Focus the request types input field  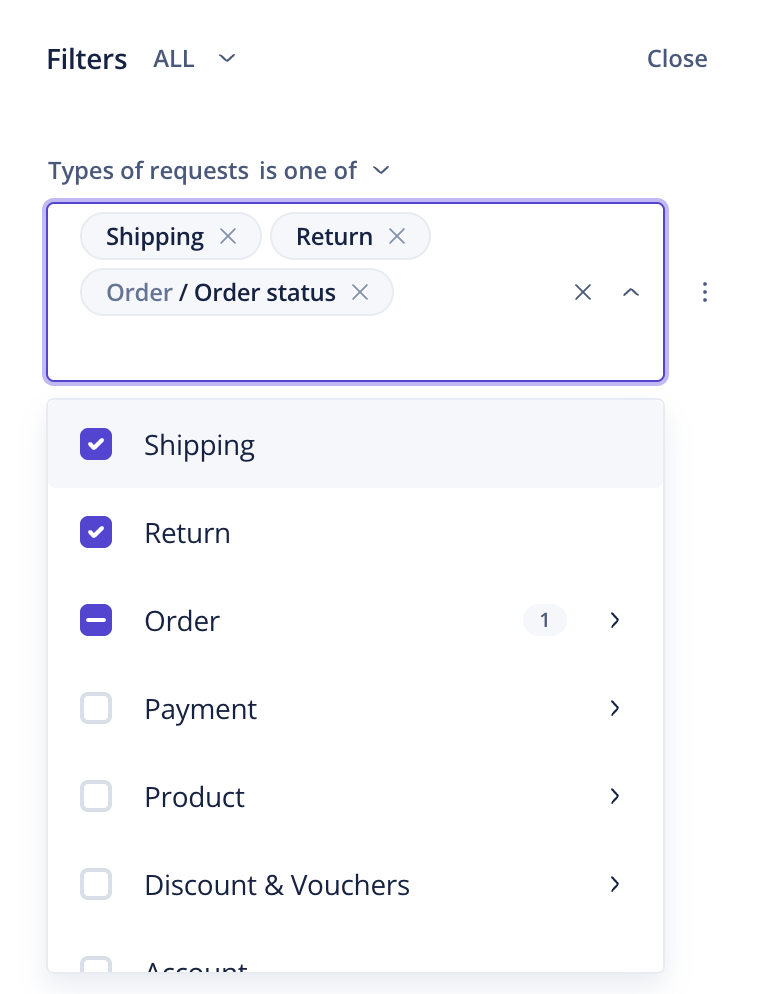355,292
